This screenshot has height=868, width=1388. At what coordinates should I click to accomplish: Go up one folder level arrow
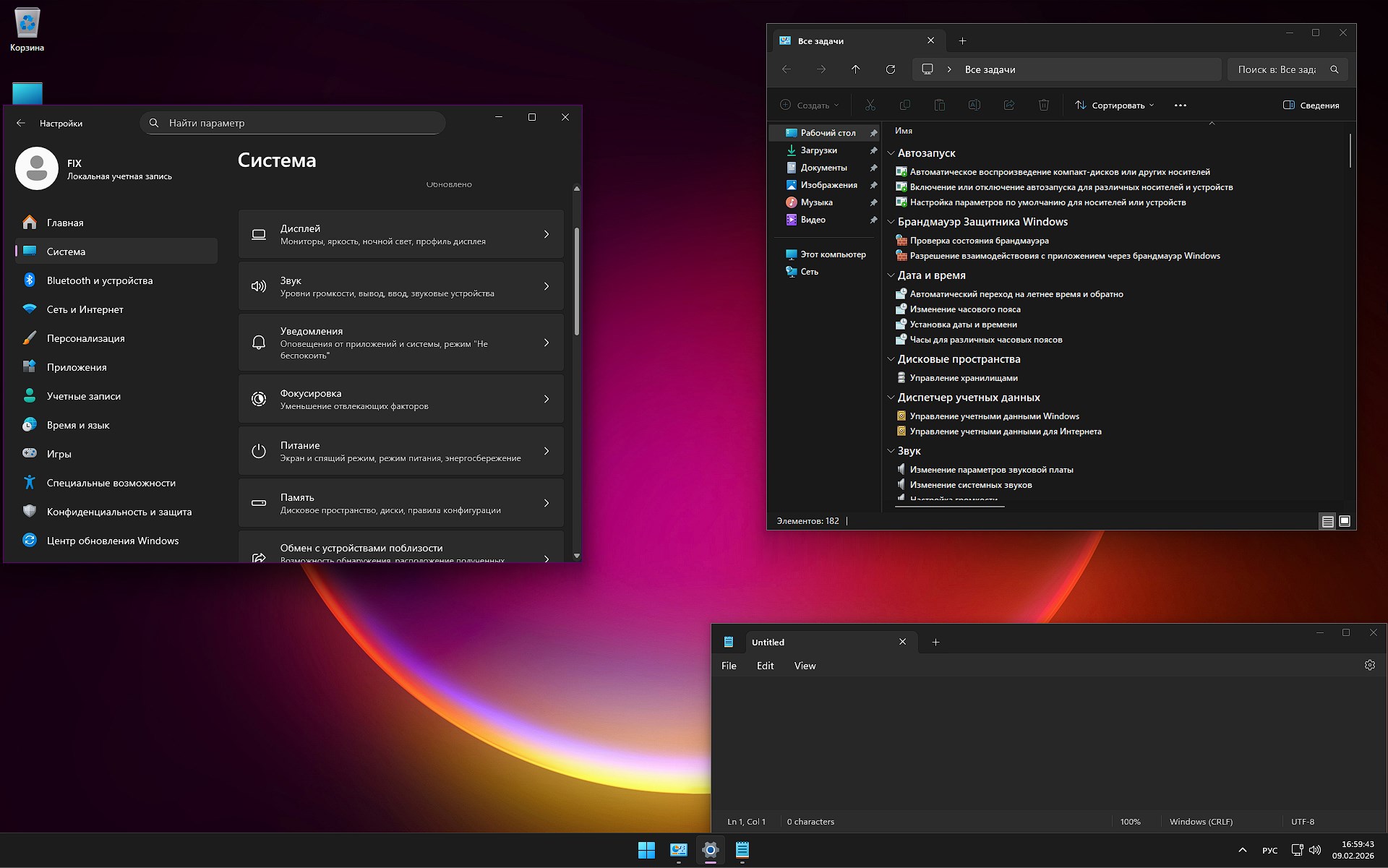(x=855, y=69)
